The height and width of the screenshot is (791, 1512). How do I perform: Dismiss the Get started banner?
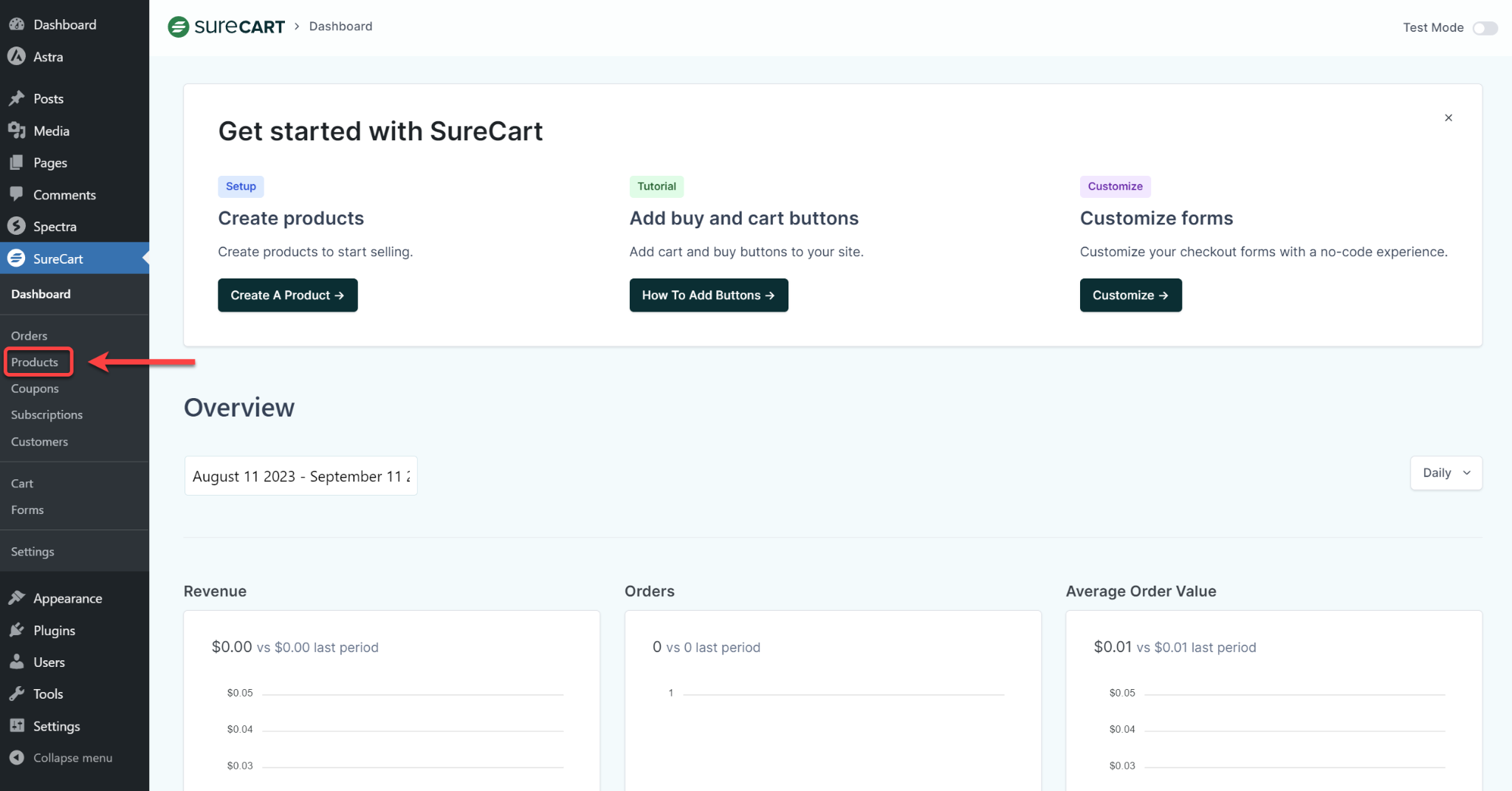(1448, 117)
